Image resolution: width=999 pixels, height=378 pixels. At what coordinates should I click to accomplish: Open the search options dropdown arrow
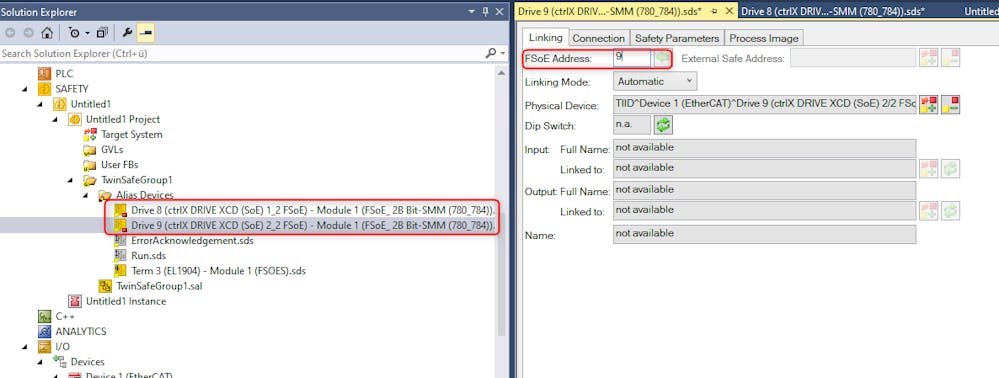click(x=503, y=54)
